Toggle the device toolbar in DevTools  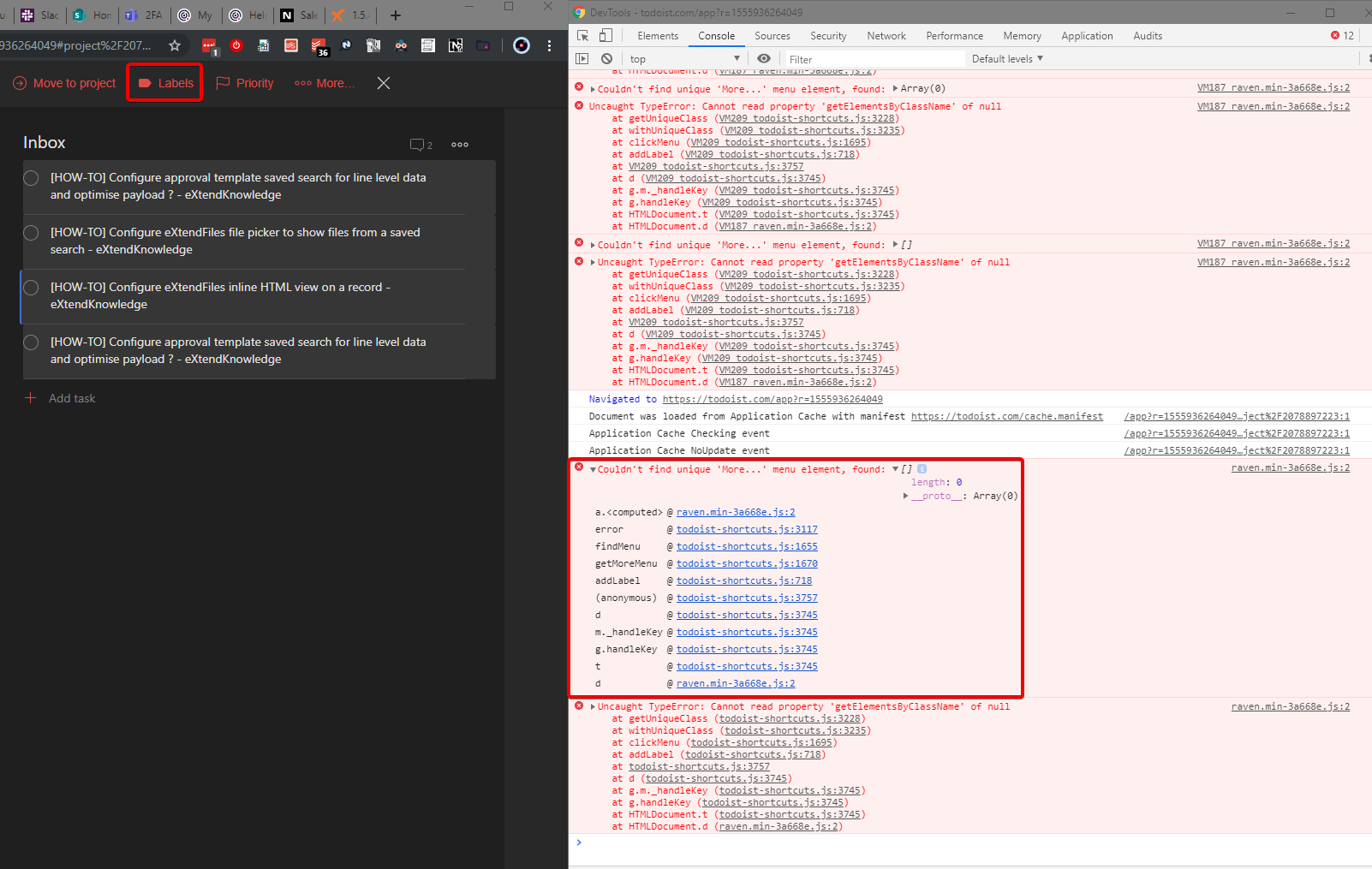606,35
